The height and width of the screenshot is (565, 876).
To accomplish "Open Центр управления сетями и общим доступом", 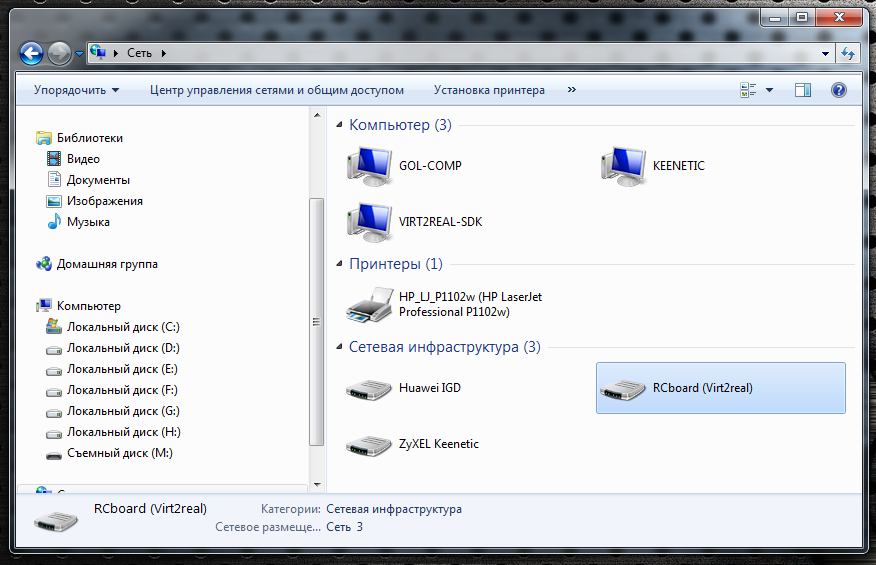I will [x=277, y=90].
